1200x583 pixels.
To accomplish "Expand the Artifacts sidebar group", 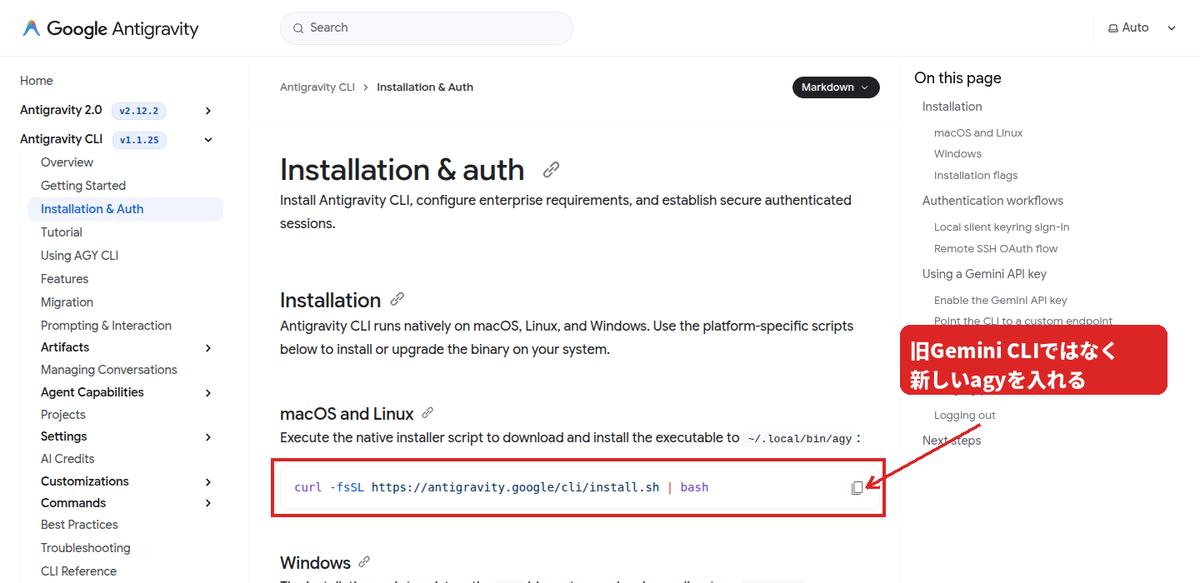I will point(208,348).
